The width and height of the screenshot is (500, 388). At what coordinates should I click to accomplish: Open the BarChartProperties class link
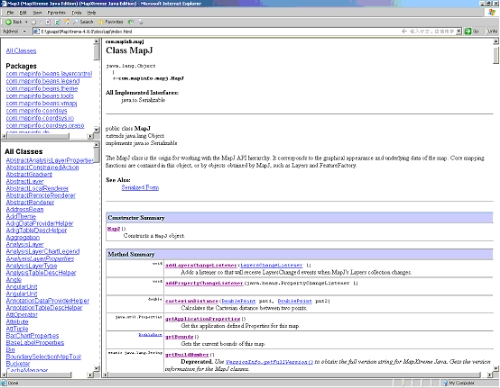click(32, 336)
